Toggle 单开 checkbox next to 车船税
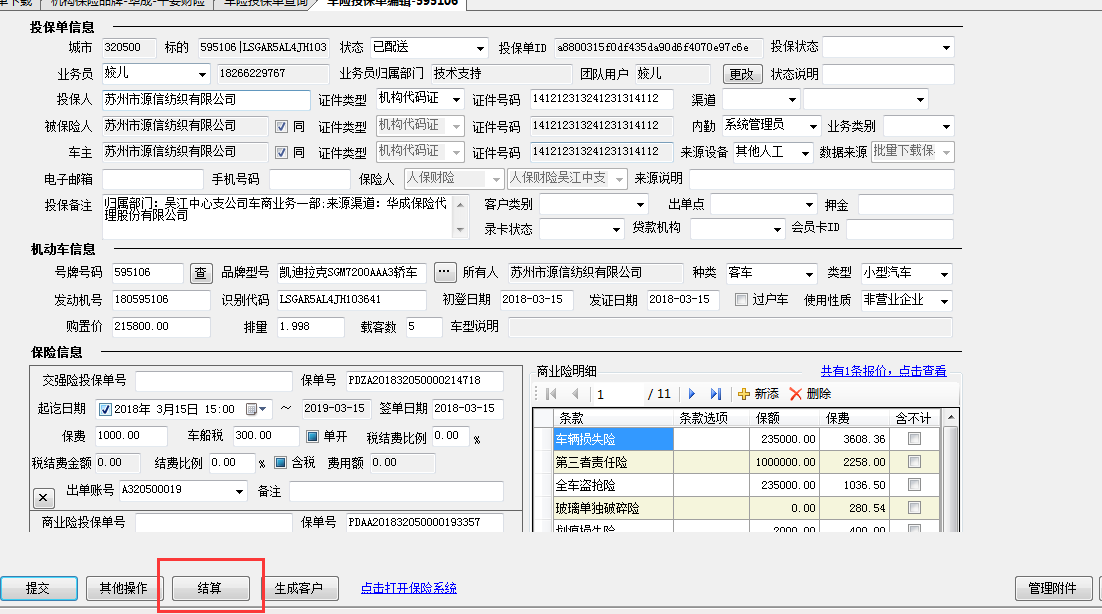Viewport: 1102px width, 614px height. pyautogui.click(x=313, y=436)
